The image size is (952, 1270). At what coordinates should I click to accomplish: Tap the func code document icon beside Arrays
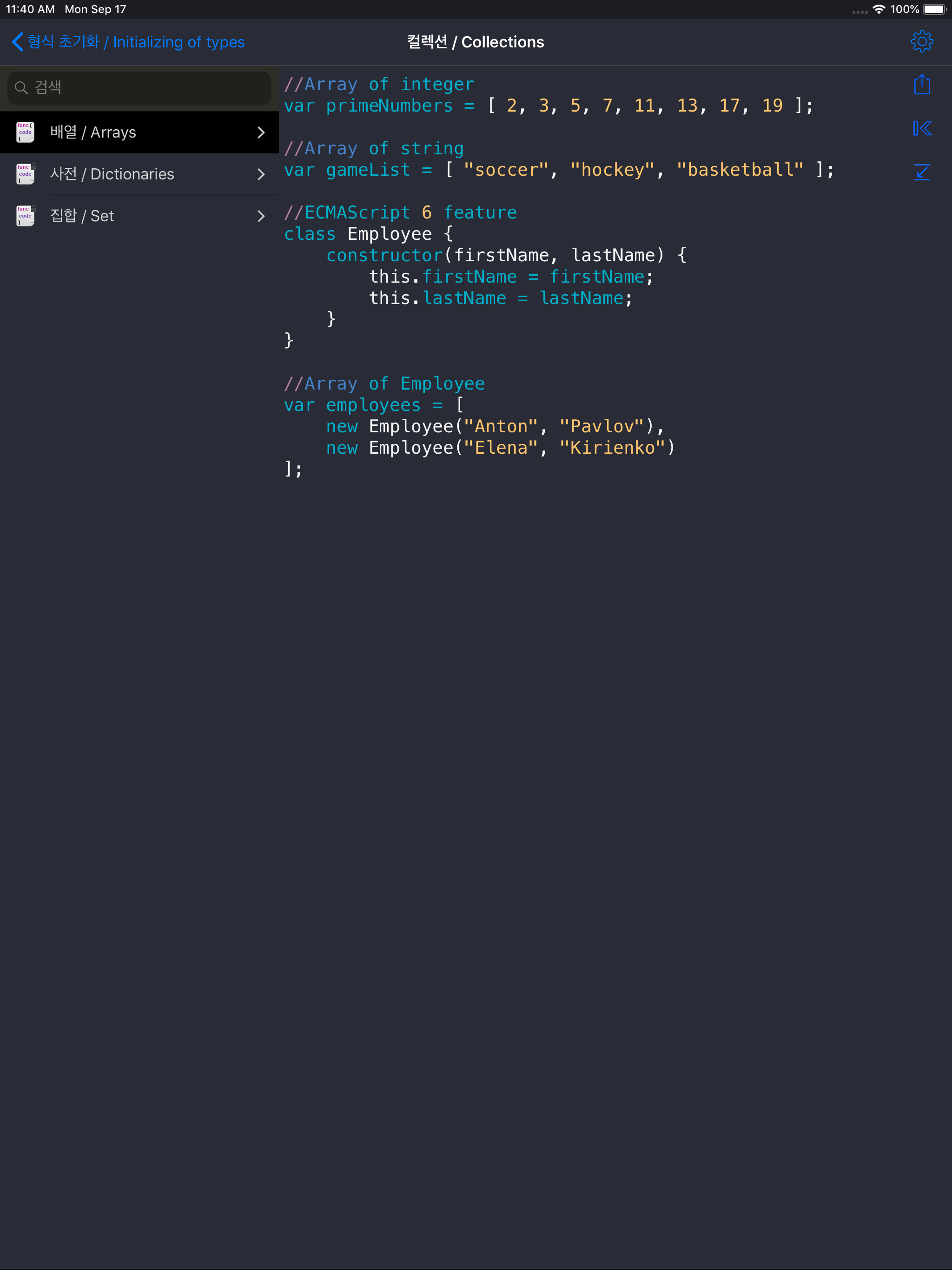(24, 132)
